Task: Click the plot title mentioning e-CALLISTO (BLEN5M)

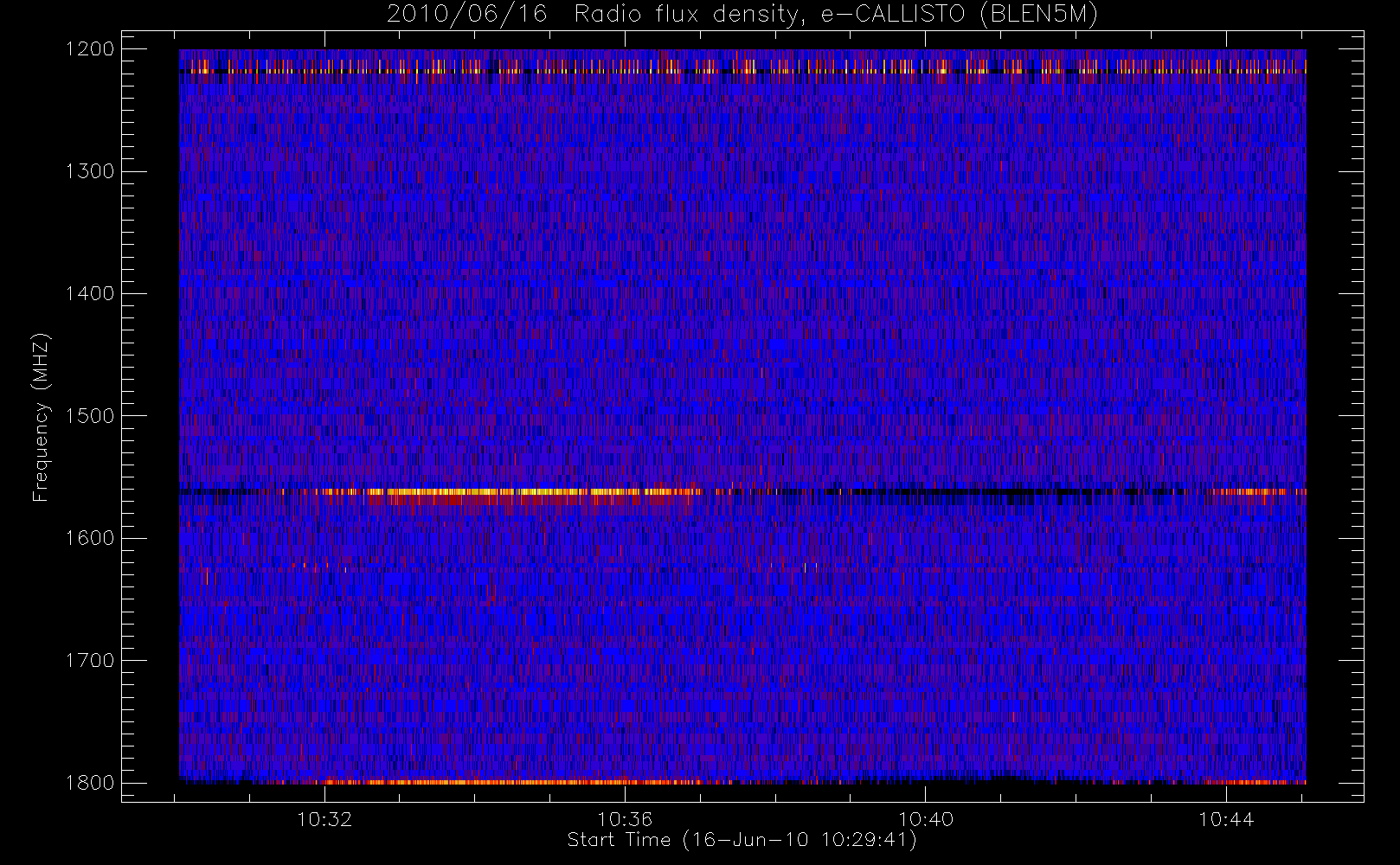Action: pos(742,15)
